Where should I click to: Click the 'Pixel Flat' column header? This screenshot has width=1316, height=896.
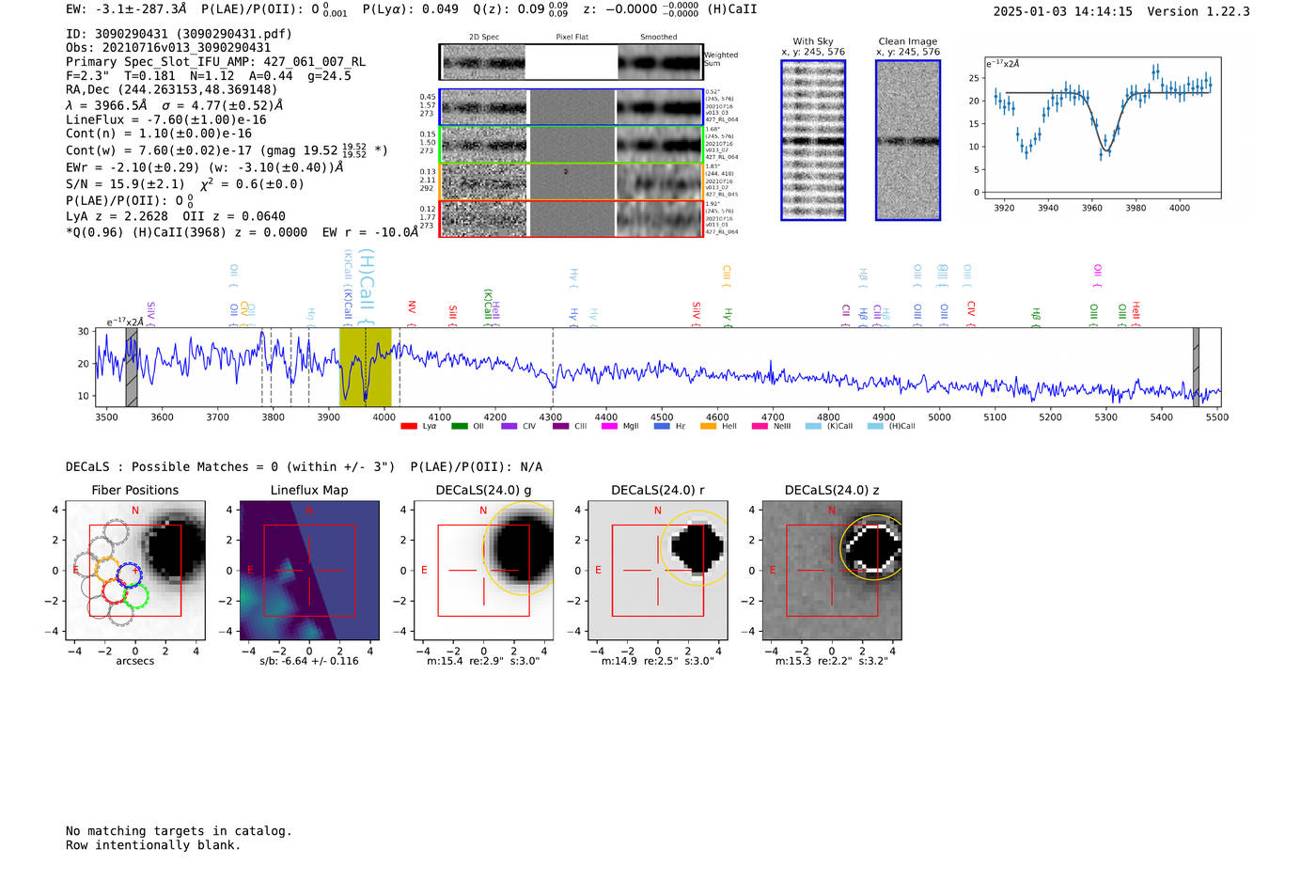click(572, 37)
